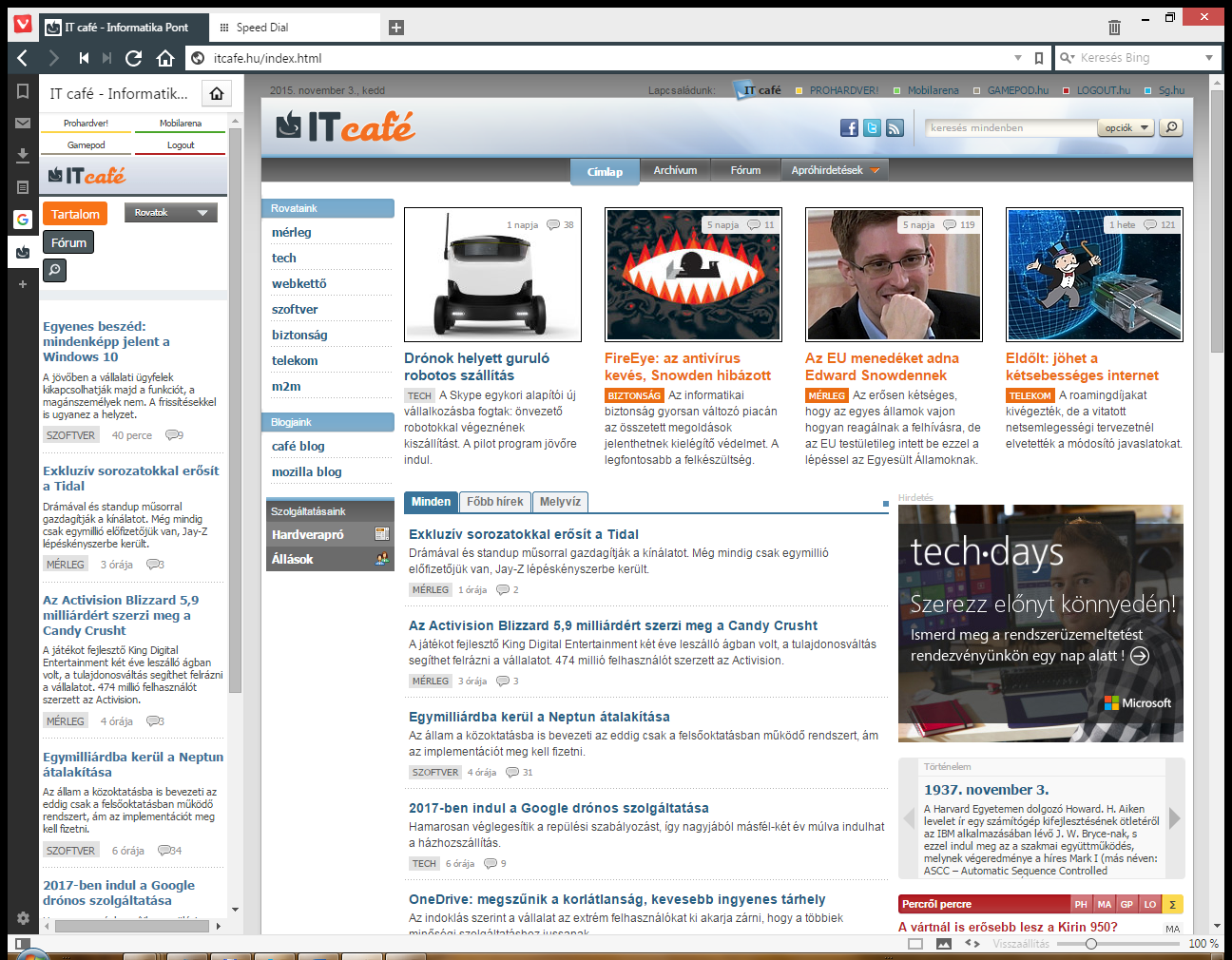Reload the current page

click(134, 58)
